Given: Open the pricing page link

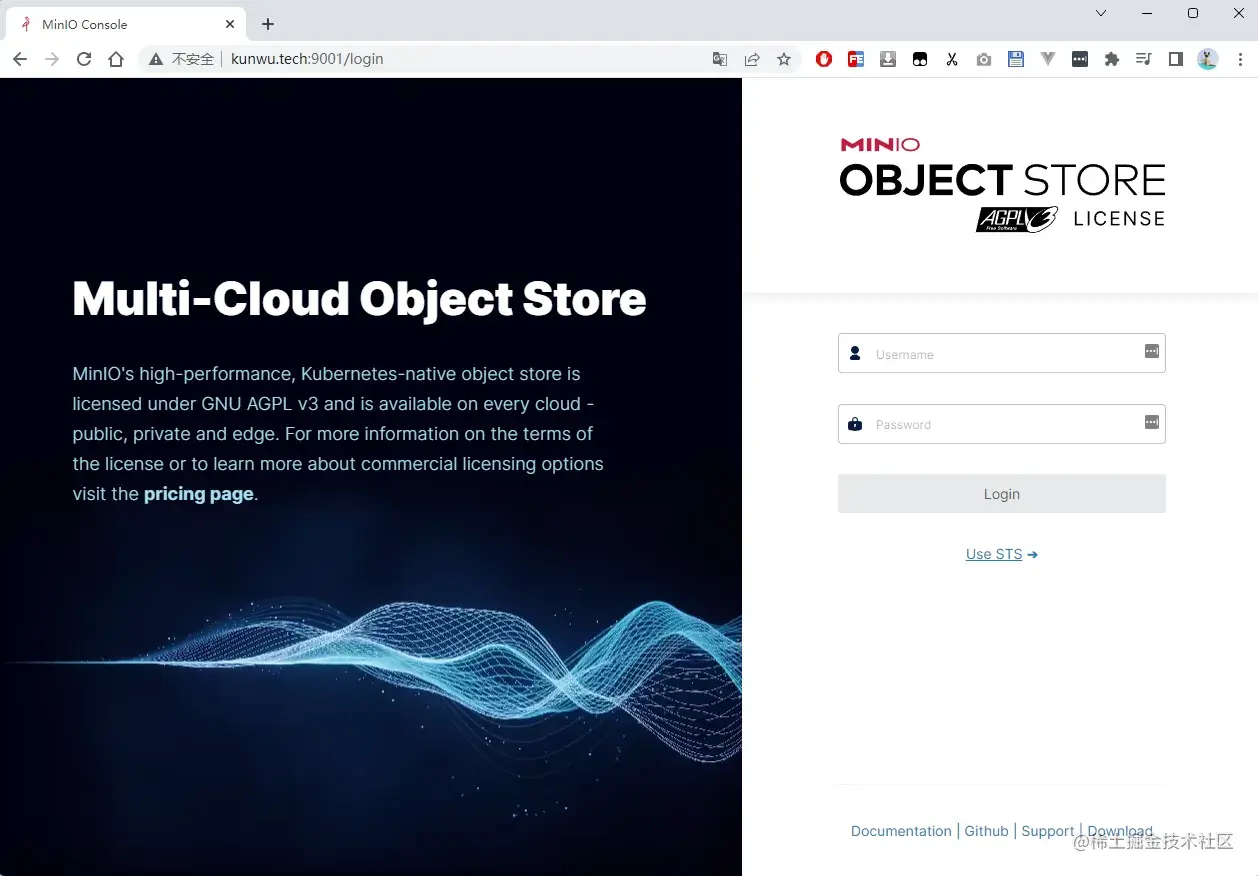Looking at the screenshot, I should click(199, 494).
